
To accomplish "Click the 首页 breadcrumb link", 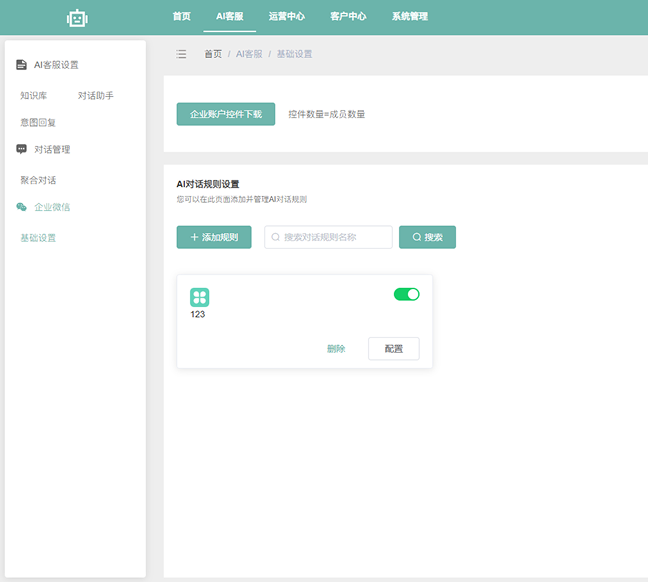I will 213,54.
